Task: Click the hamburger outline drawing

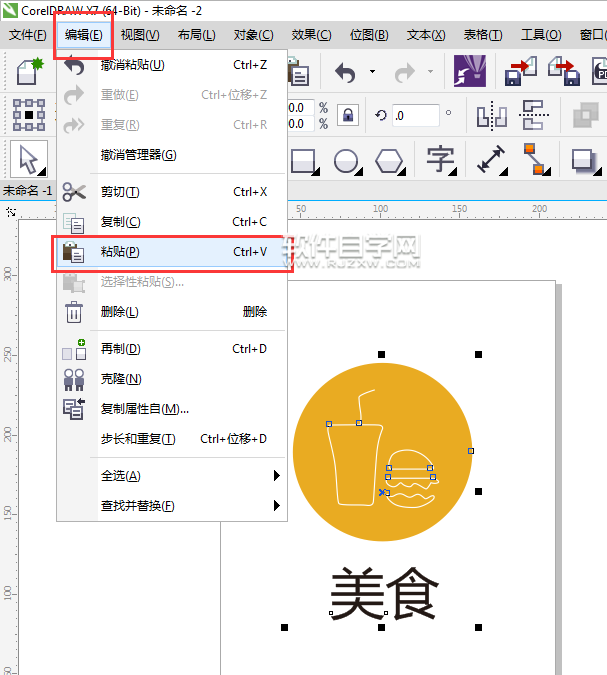Action: click(x=410, y=479)
